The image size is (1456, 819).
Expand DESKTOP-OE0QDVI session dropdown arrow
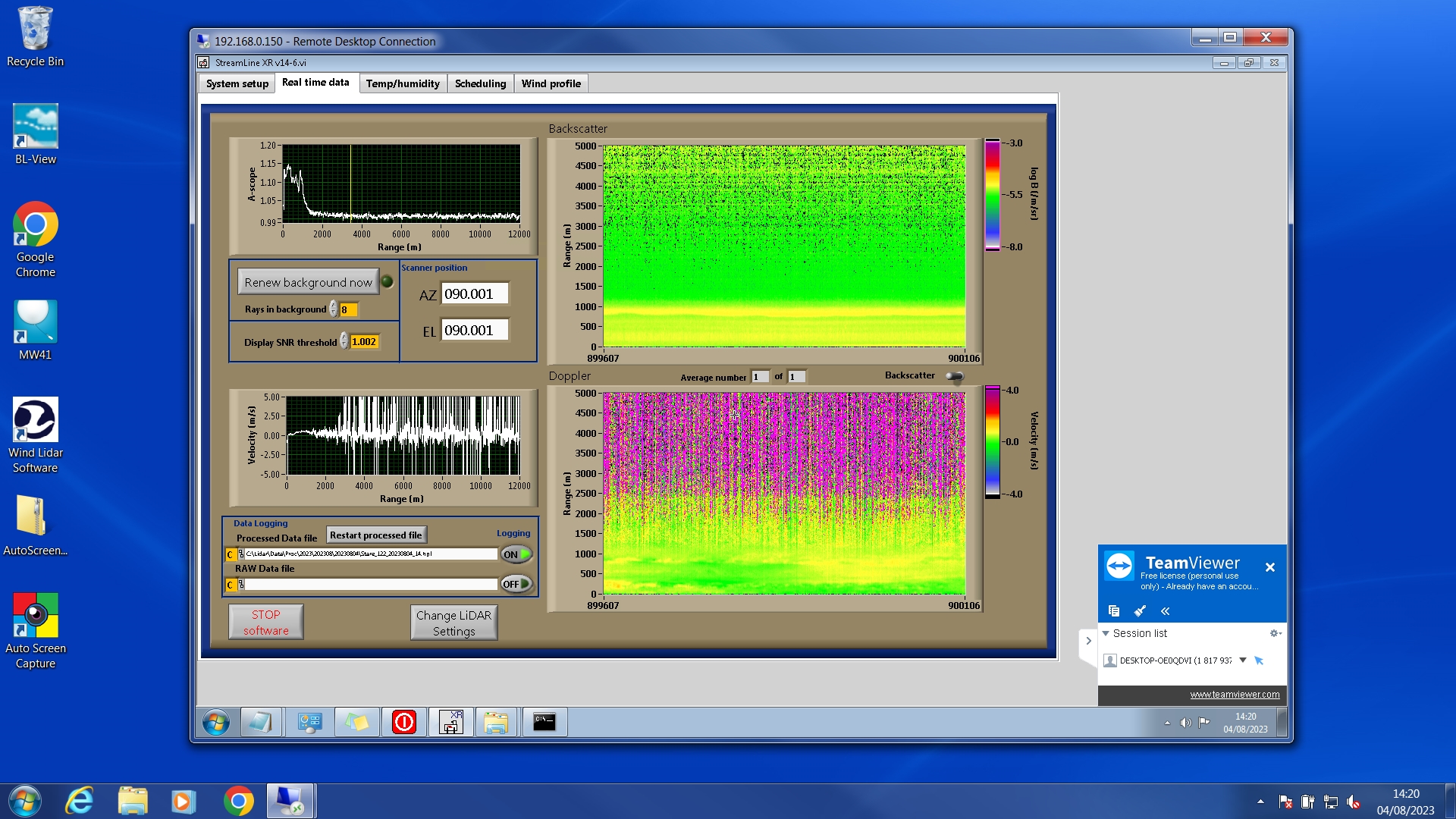point(1242,661)
